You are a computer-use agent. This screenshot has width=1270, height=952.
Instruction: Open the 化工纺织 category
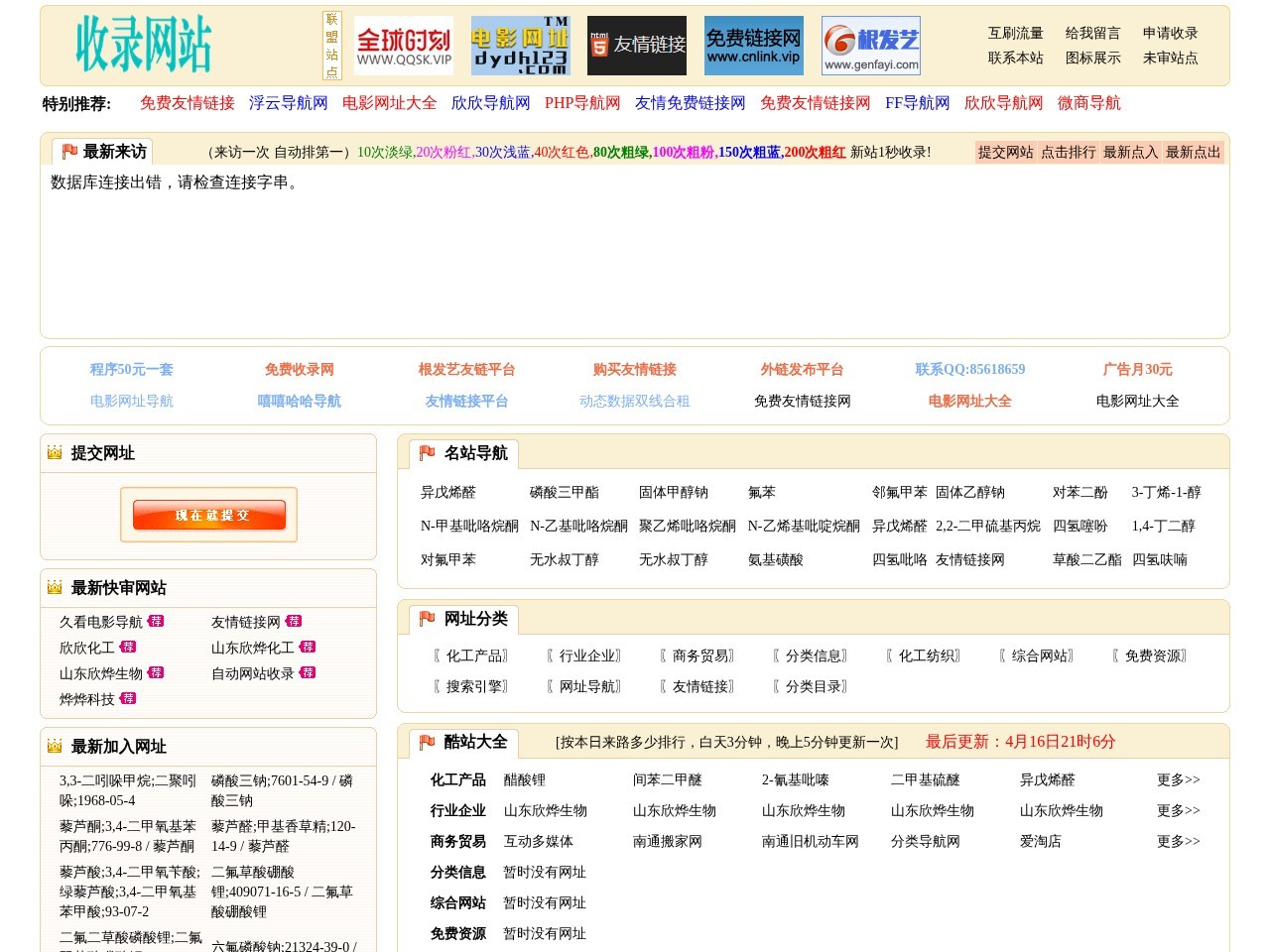point(925,655)
